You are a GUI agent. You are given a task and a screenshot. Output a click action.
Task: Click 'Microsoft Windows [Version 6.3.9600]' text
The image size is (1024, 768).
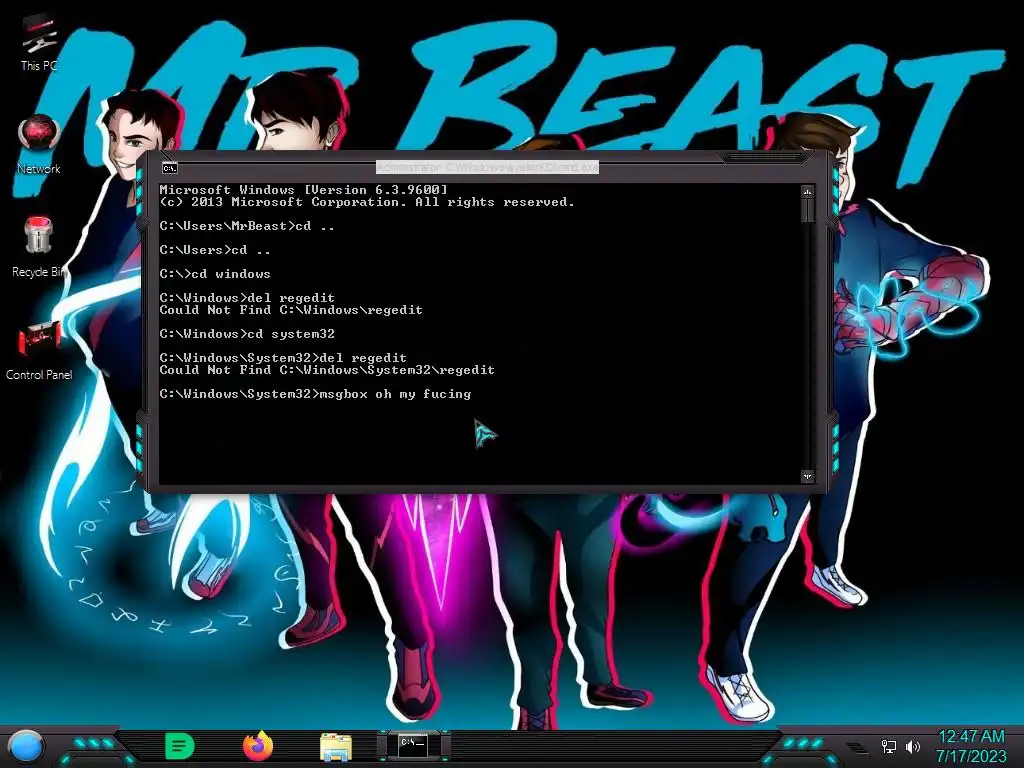[304, 190]
